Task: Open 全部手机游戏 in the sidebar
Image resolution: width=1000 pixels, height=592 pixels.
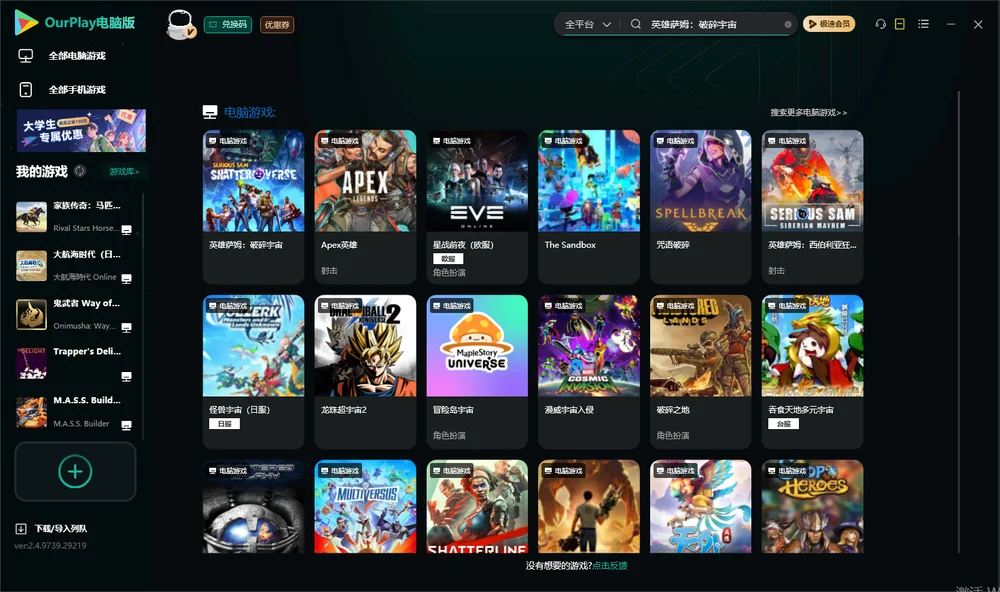Action: coord(62,89)
